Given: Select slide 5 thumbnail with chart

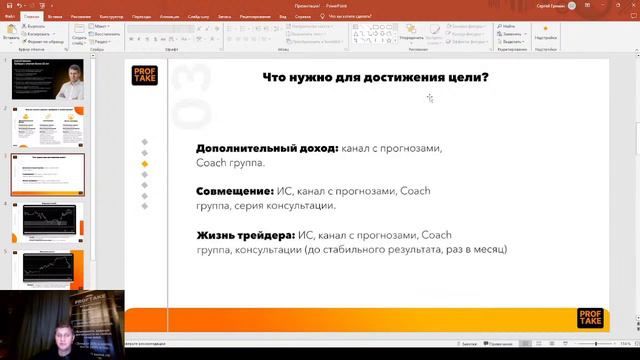Looking at the screenshot, I should click(x=48, y=270).
